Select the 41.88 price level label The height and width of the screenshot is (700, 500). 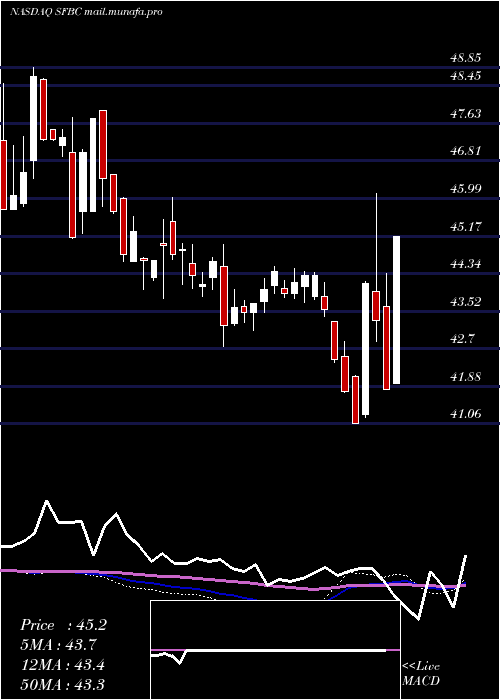[x=466, y=376]
